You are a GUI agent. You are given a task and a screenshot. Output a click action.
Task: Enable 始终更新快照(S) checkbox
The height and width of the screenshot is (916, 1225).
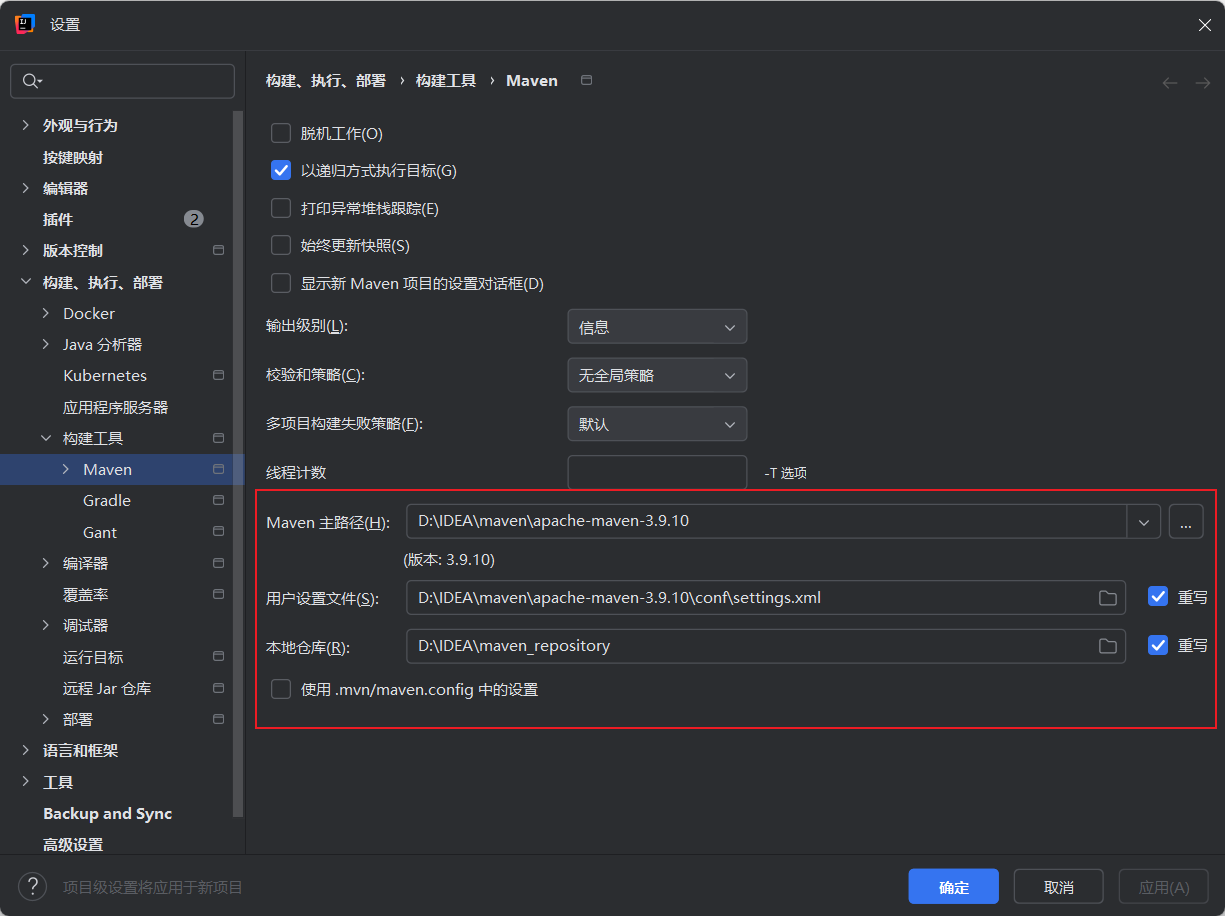point(281,245)
